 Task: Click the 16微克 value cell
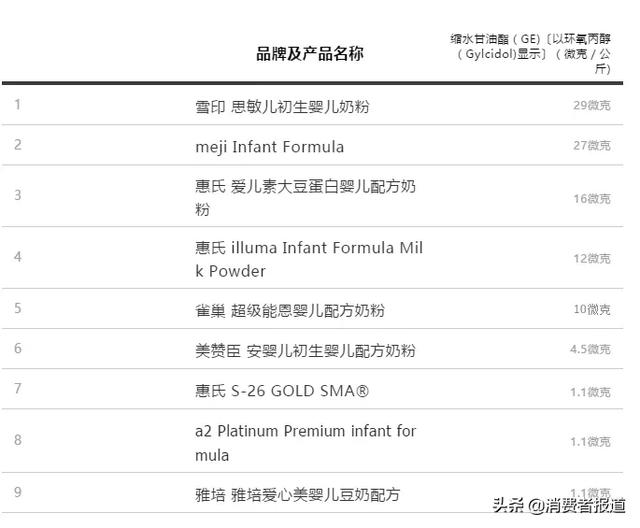[x=592, y=199]
